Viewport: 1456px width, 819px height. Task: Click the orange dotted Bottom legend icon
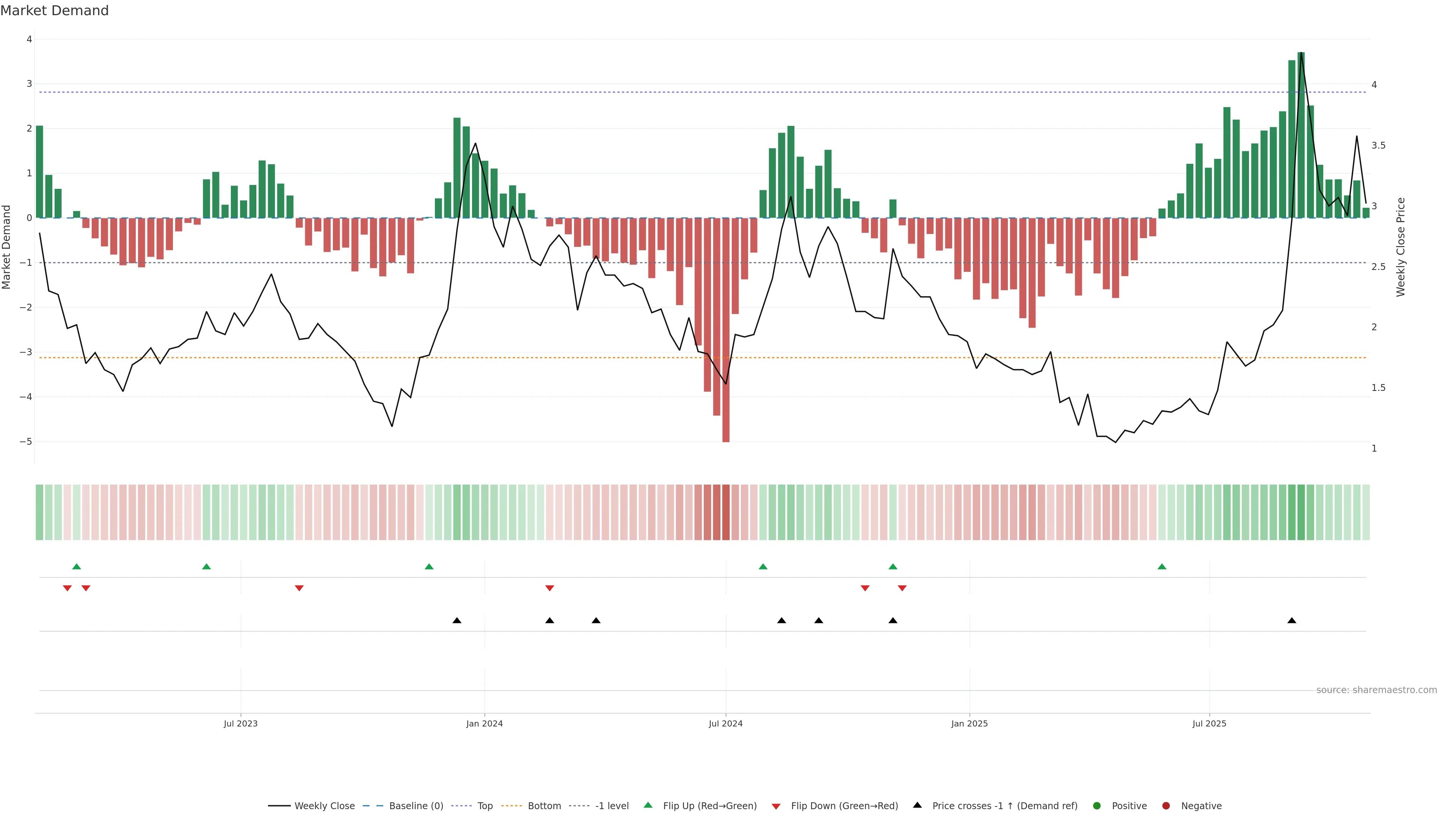(x=512, y=806)
